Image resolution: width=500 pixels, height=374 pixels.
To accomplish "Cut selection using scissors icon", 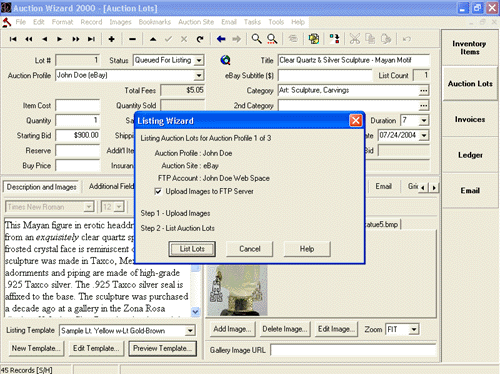I will [355, 39].
